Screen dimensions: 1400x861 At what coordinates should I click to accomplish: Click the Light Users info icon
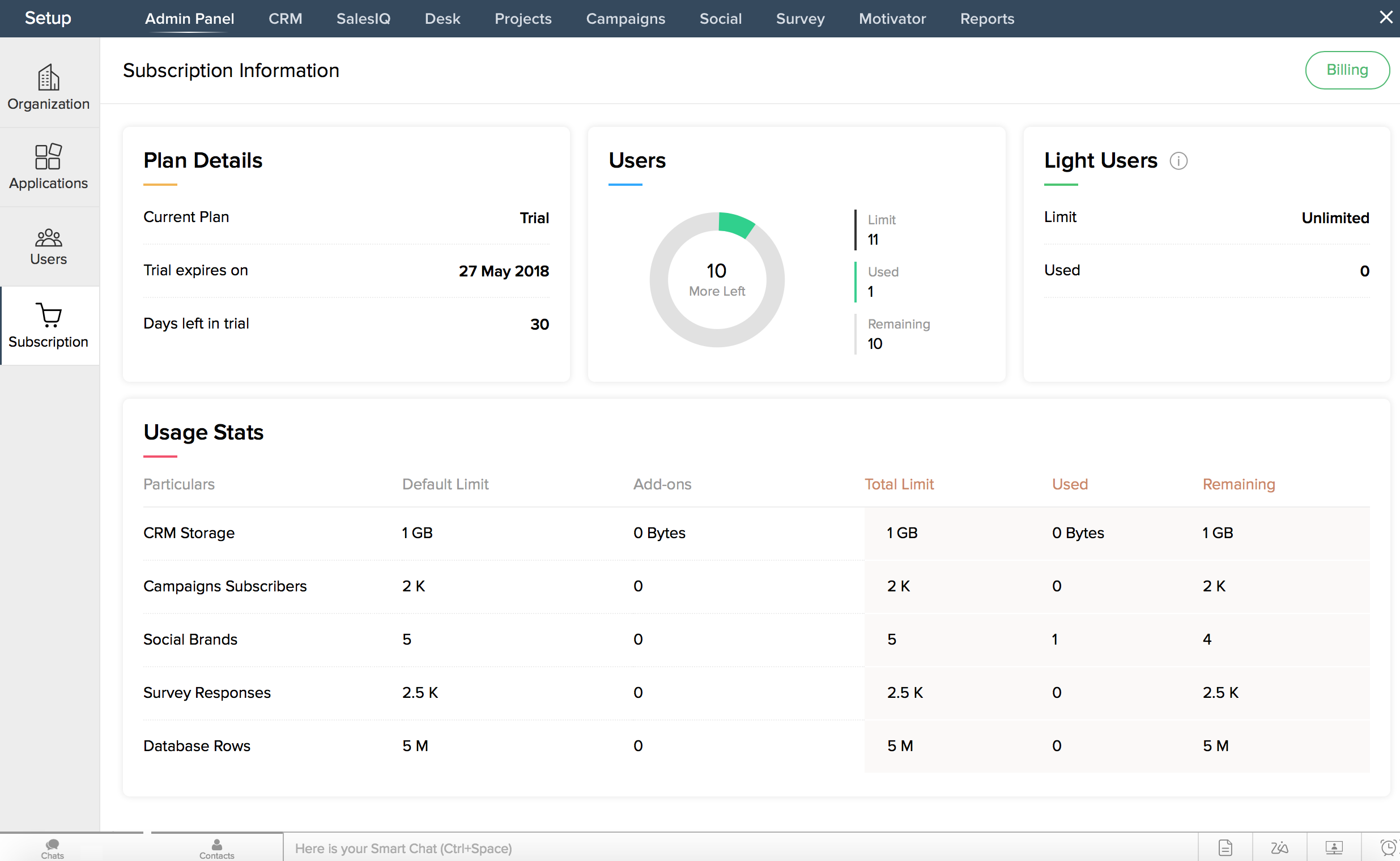pyautogui.click(x=1178, y=161)
